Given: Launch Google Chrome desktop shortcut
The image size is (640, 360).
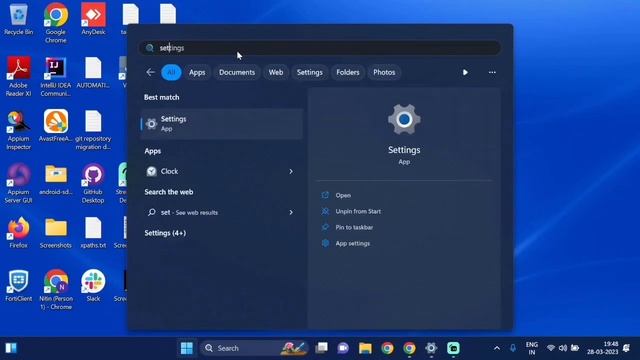Looking at the screenshot, I should pyautogui.click(x=56, y=23).
